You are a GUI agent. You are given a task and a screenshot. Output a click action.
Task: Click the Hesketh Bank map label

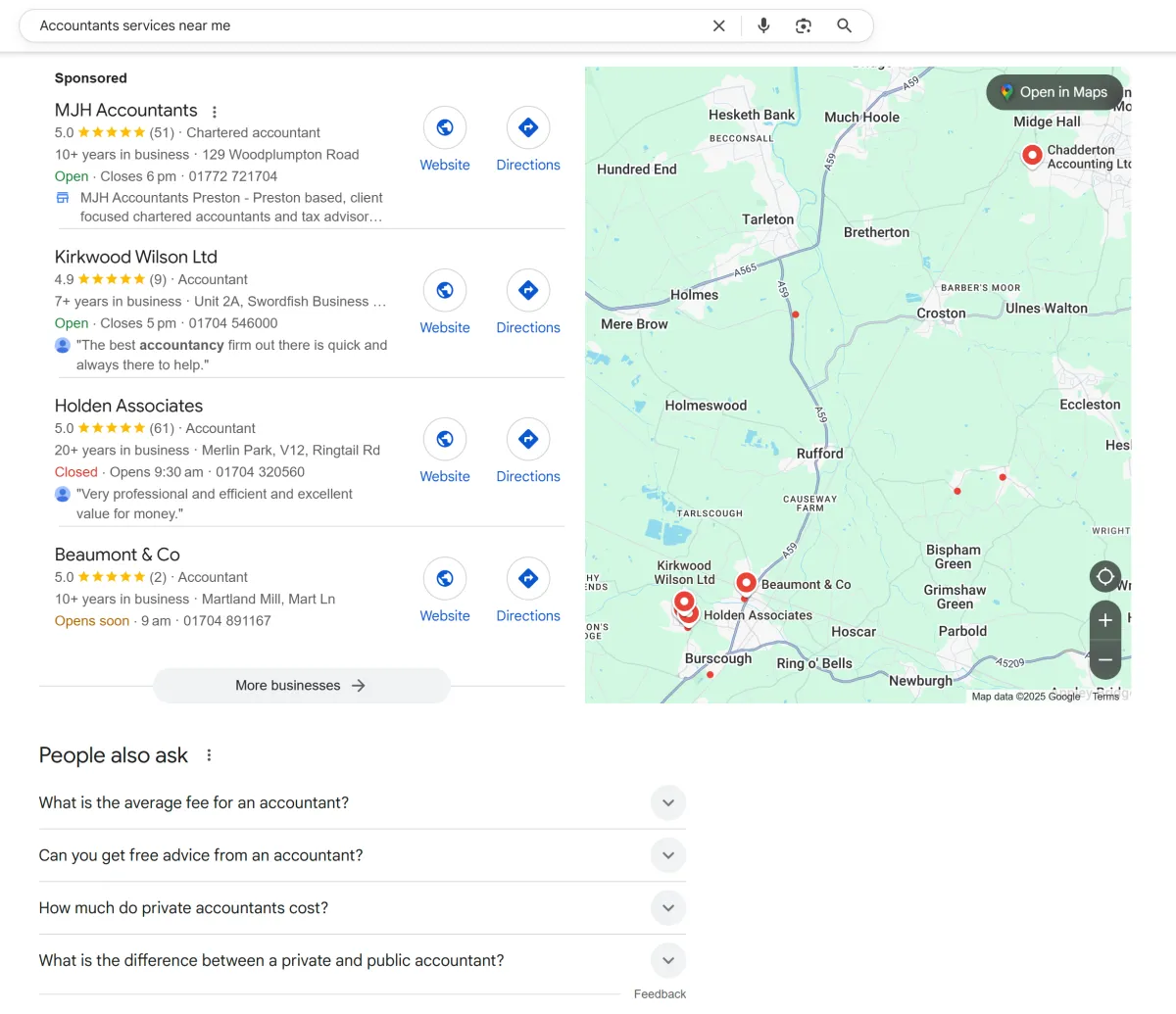(x=752, y=115)
